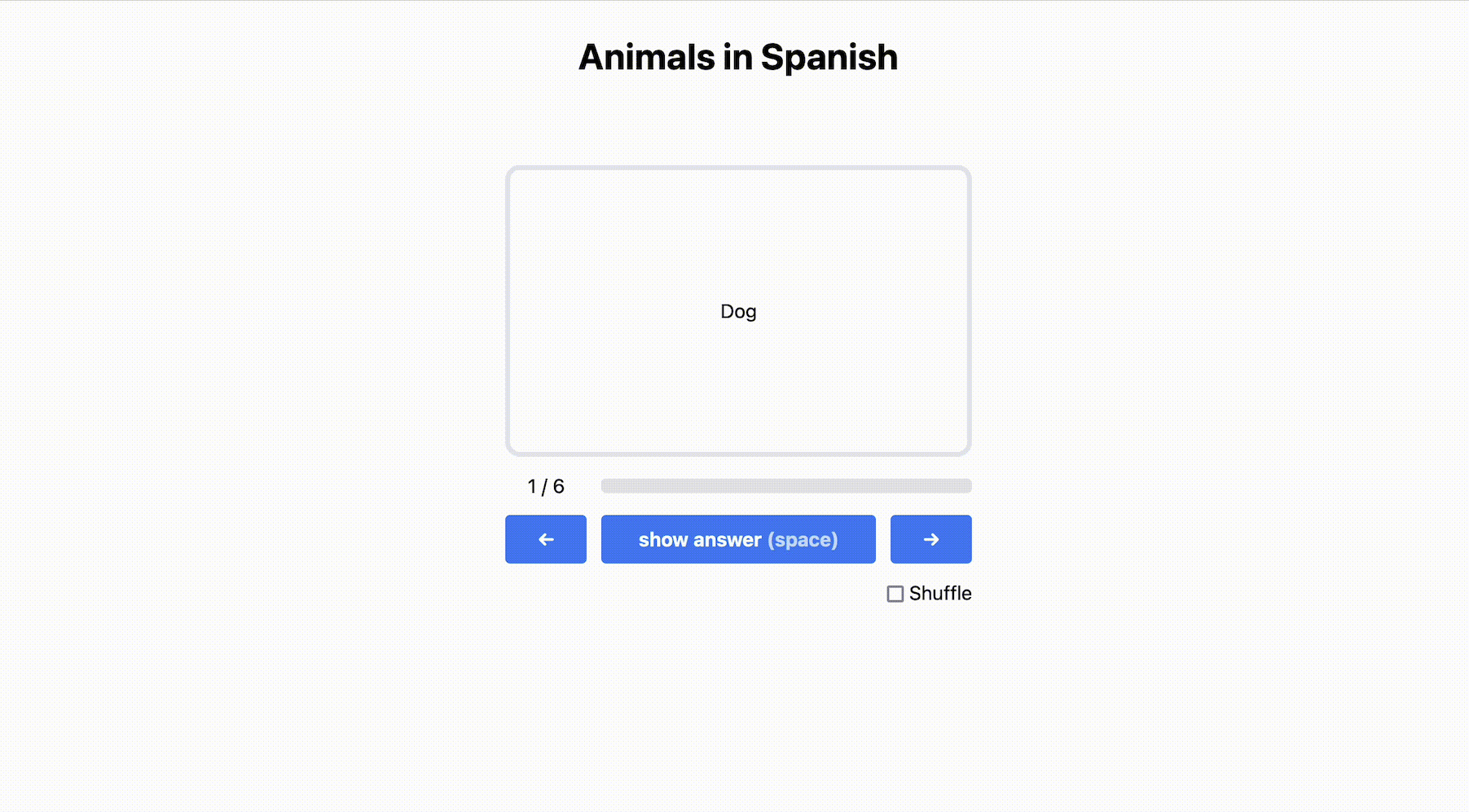Advance using the arrow right of show answer

(930, 539)
